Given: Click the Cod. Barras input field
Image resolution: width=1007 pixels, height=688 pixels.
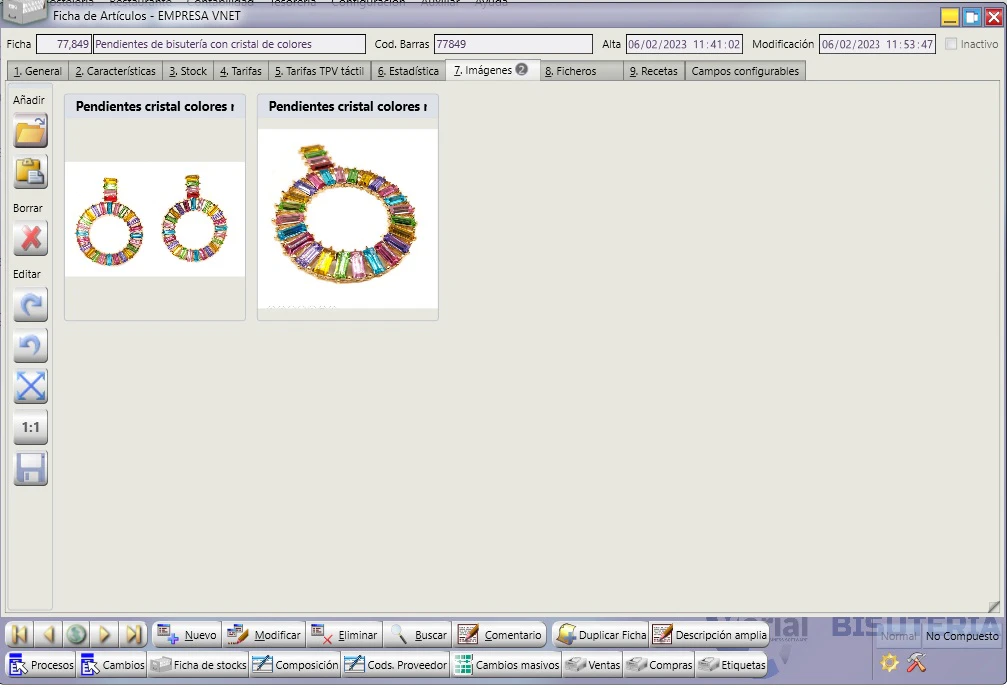Looking at the screenshot, I should 513,44.
